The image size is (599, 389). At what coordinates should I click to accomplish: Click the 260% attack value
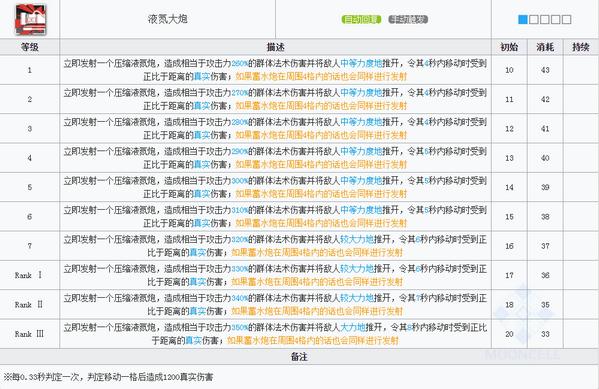[x=240, y=64]
